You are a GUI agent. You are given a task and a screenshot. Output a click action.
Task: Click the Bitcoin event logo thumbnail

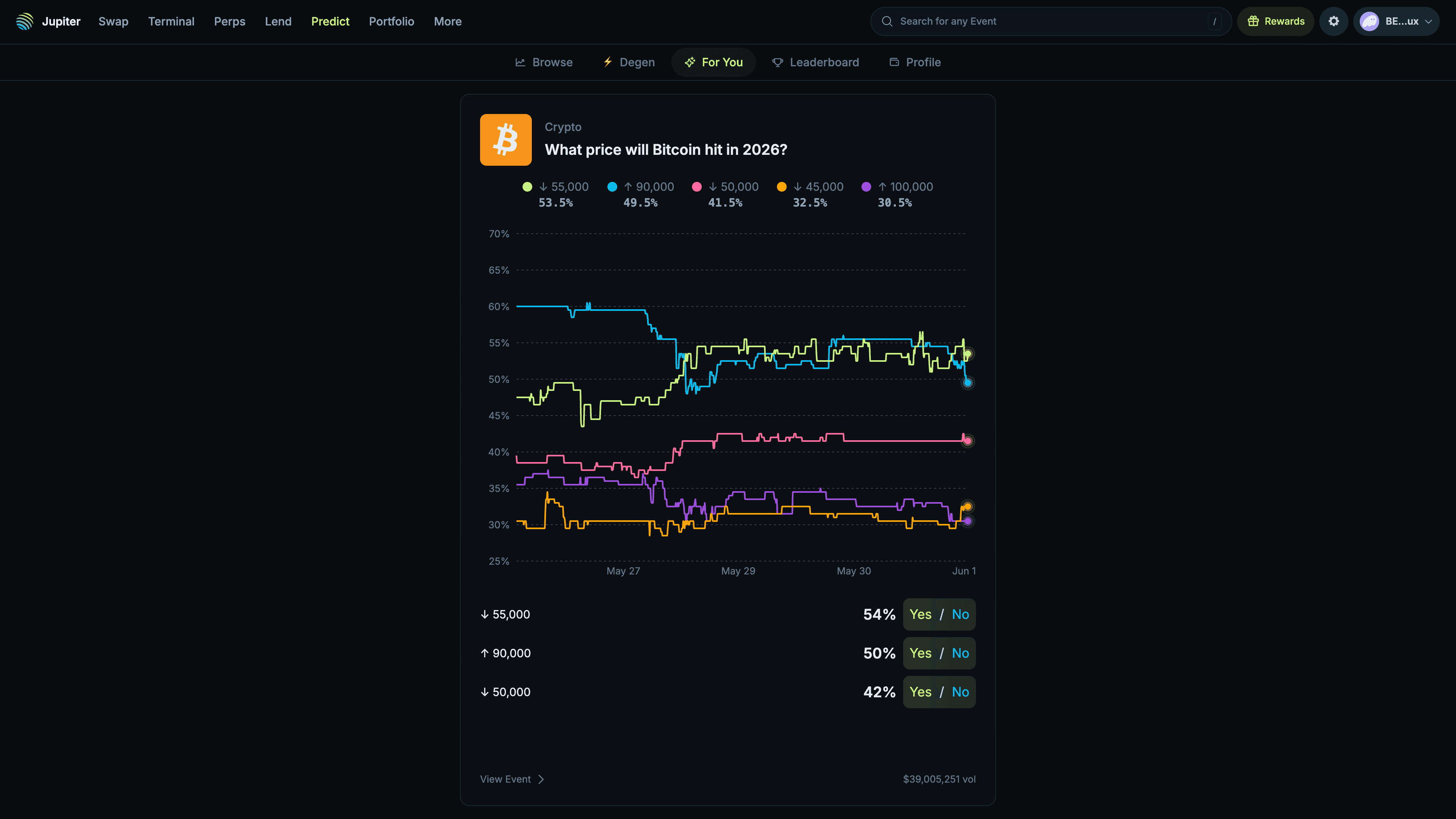506,139
